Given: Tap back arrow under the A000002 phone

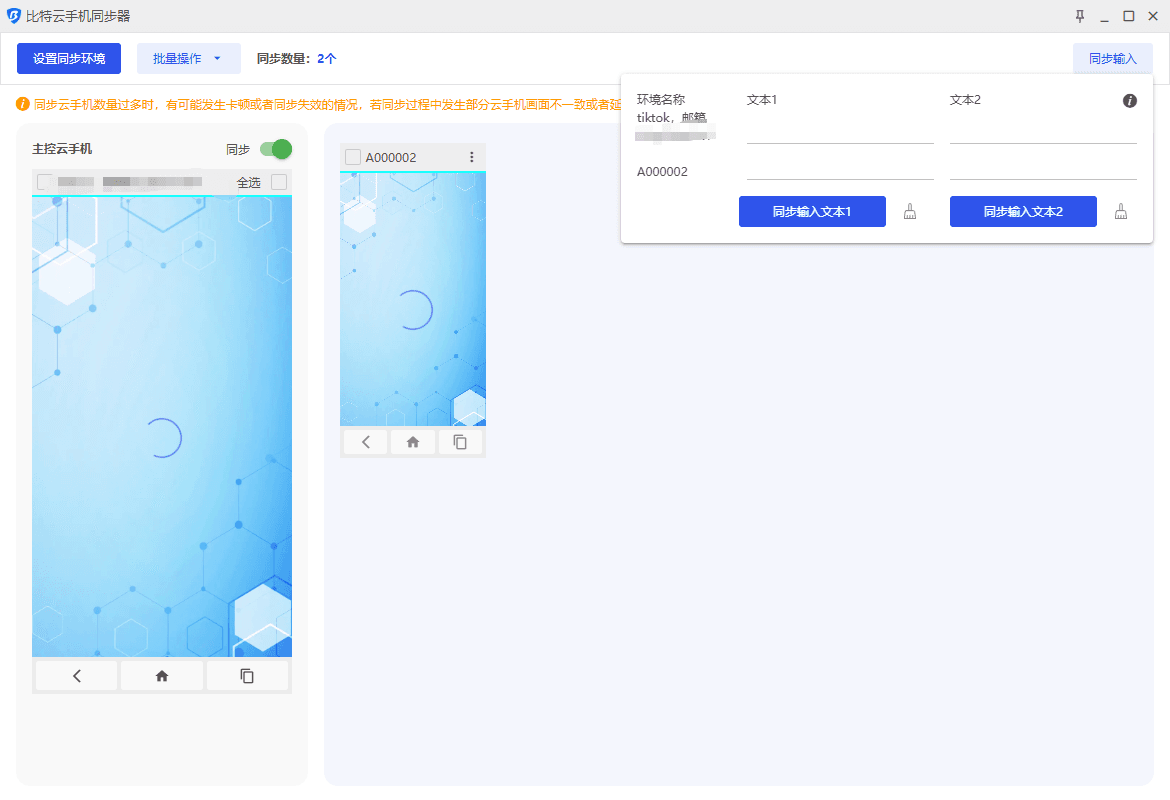Looking at the screenshot, I should [366, 442].
